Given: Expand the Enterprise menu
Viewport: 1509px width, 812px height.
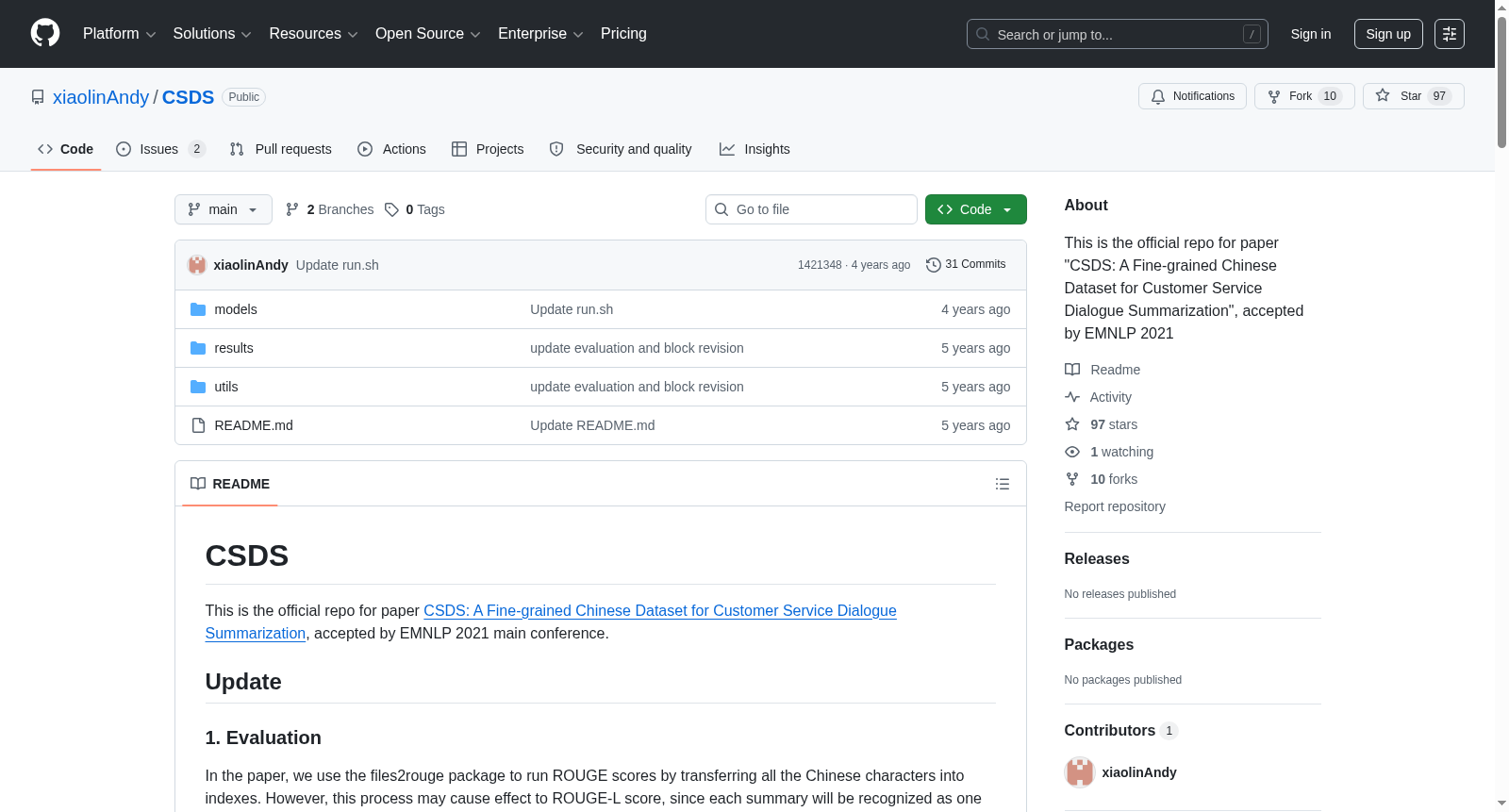Looking at the screenshot, I should [x=540, y=34].
